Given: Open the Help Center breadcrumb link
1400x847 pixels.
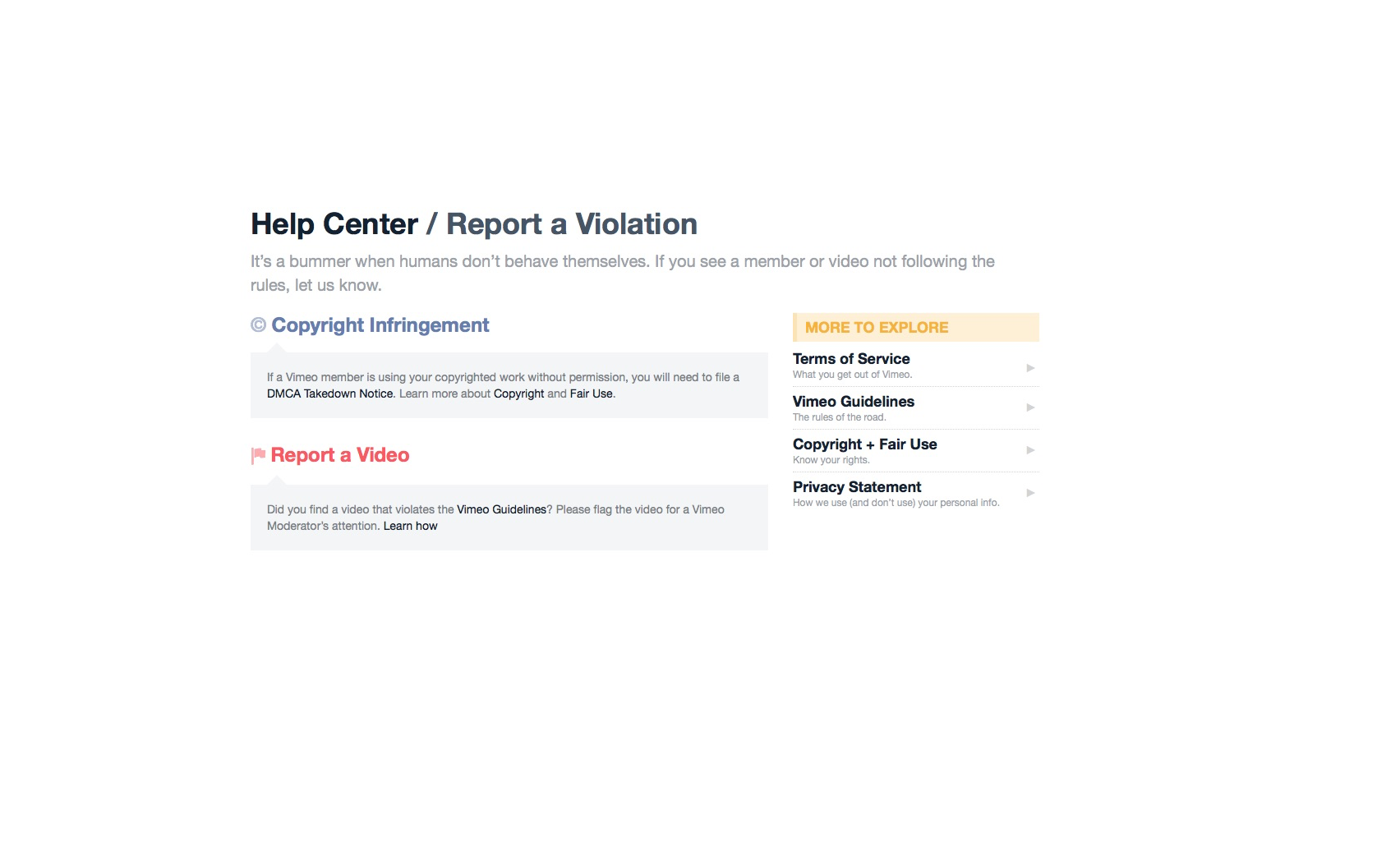Looking at the screenshot, I should pyautogui.click(x=334, y=224).
